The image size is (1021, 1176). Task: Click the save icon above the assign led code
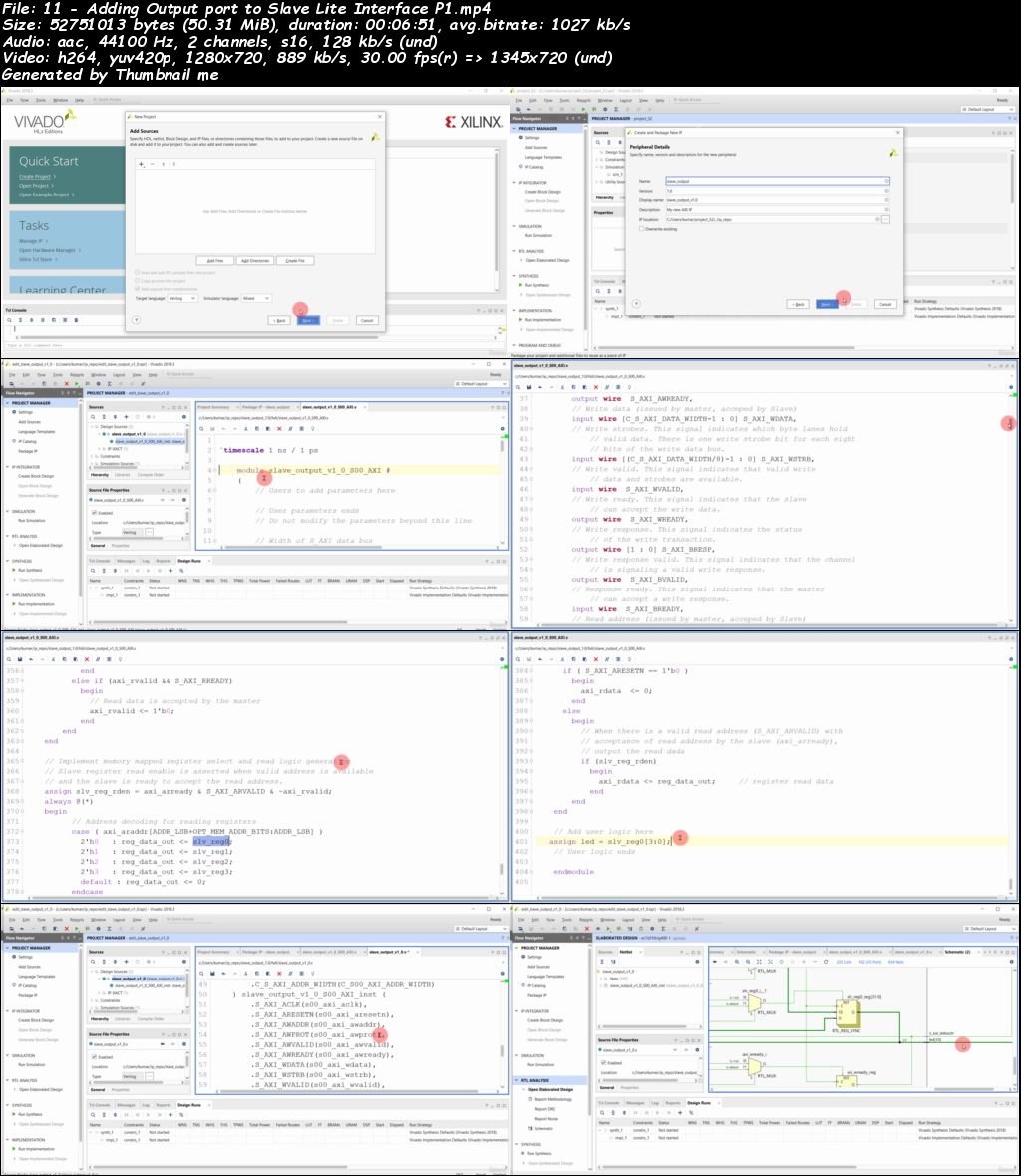click(x=529, y=659)
